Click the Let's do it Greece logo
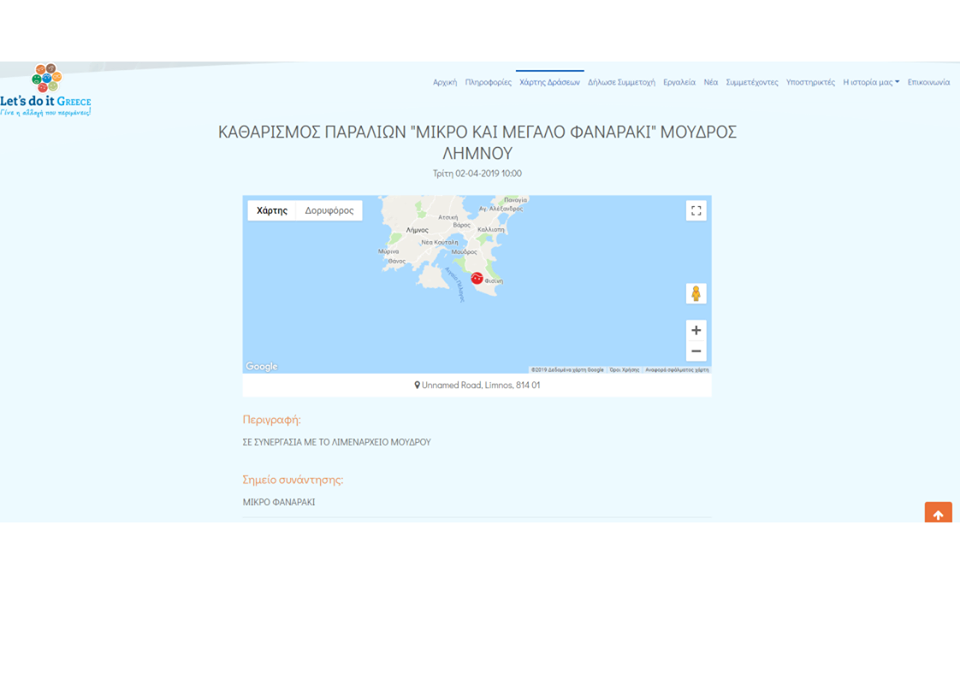 click(x=46, y=90)
